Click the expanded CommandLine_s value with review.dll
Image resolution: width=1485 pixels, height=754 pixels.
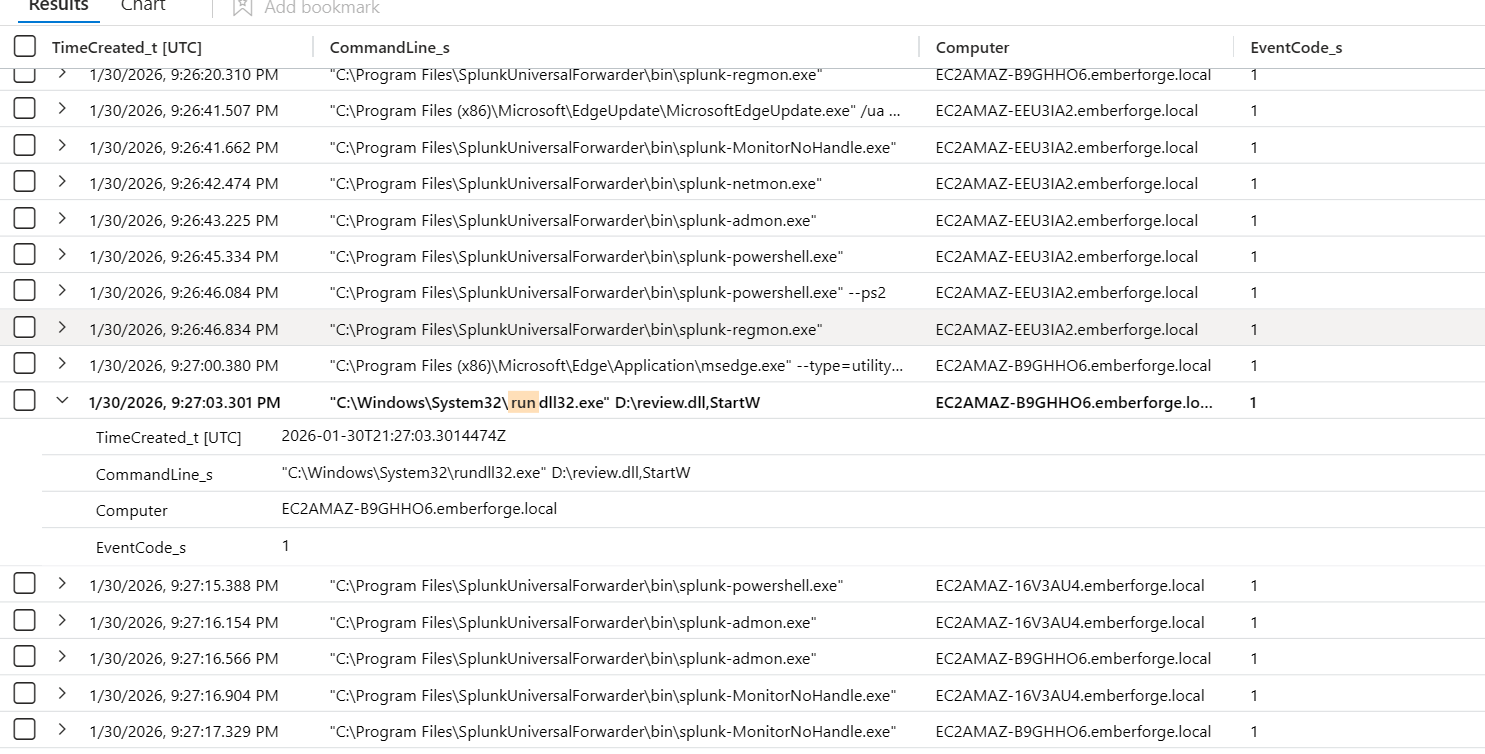click(x=486, y=473)
